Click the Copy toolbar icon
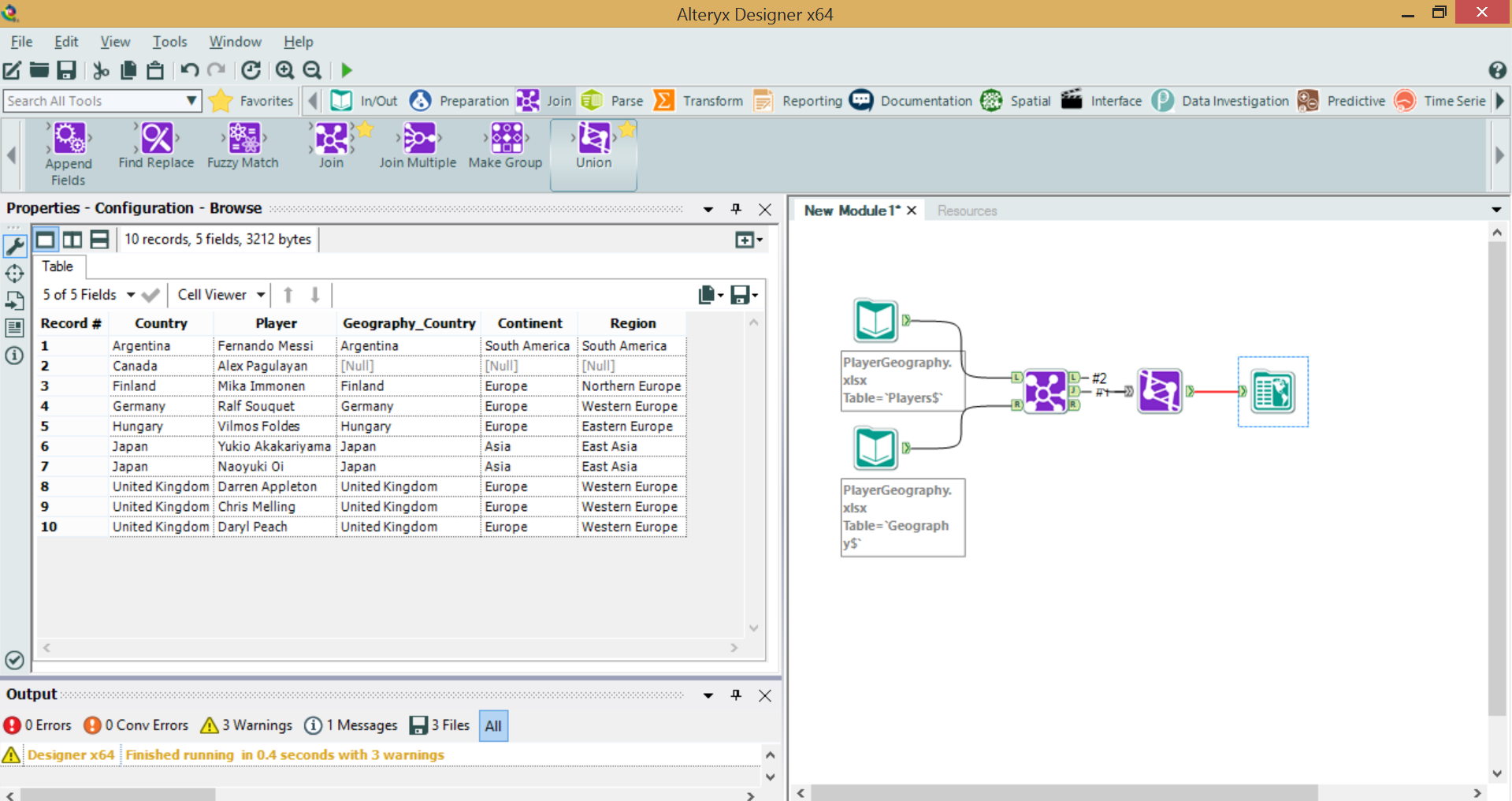 click(x=128, y=70)
